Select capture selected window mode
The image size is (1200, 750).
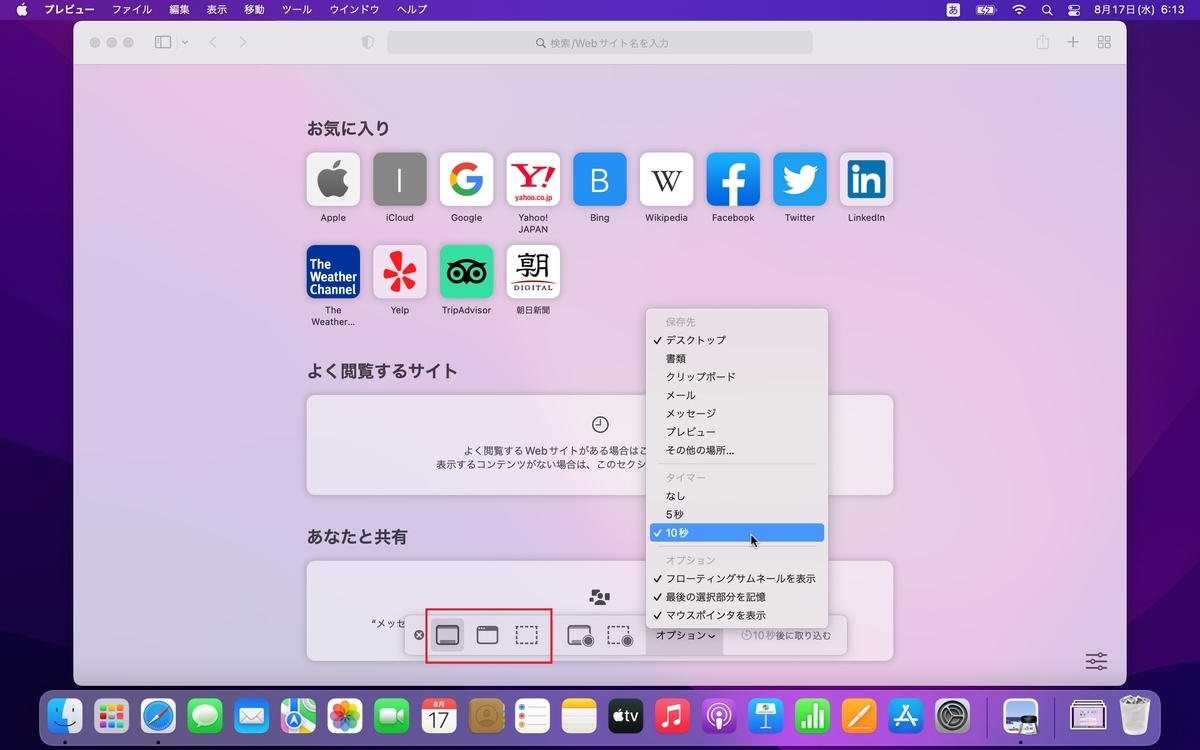click(x=487, y=635)
